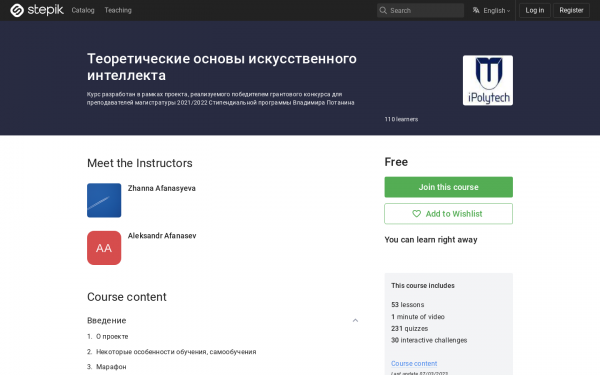Click the Free price label

(396, 162)
